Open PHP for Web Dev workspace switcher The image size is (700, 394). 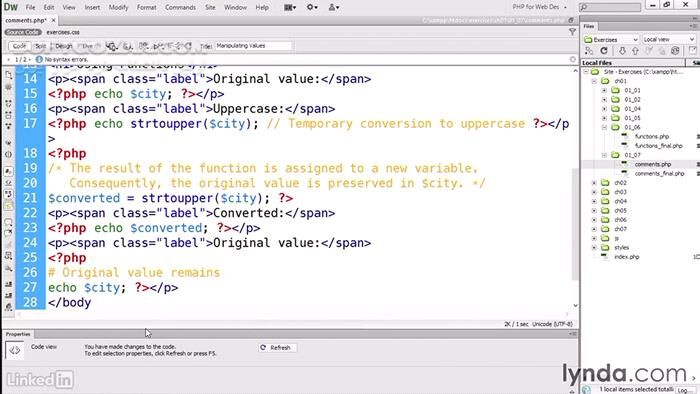pyautogui.click(x=539, y=7)
